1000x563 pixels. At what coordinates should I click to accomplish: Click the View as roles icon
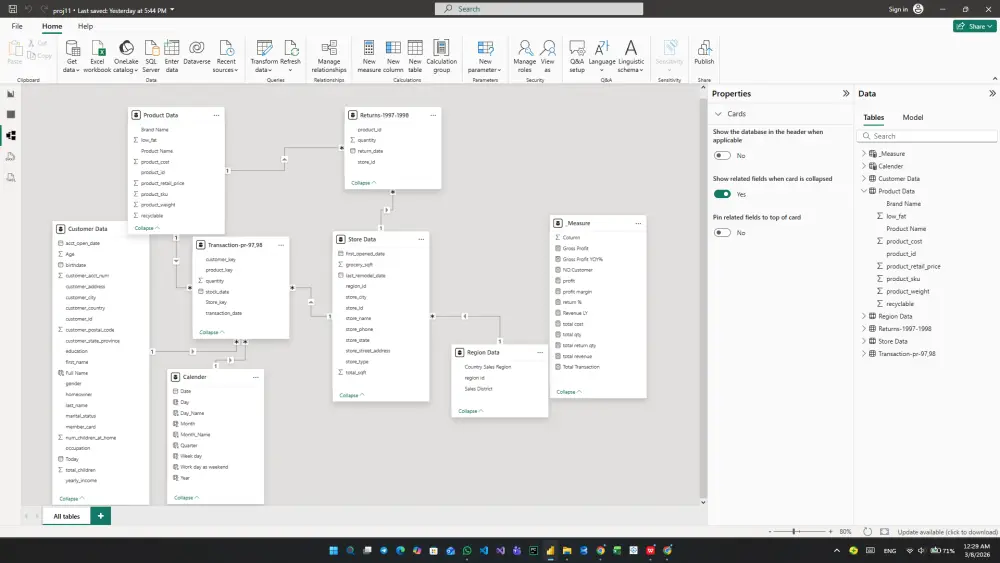[x=547, y=56]
